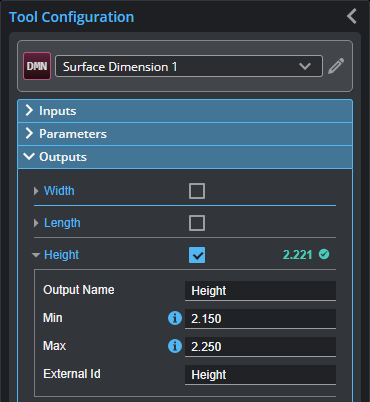Open the Surface Dimension 1 dropdown
Screen dimensions: 370x402
(x=189, y=66)
